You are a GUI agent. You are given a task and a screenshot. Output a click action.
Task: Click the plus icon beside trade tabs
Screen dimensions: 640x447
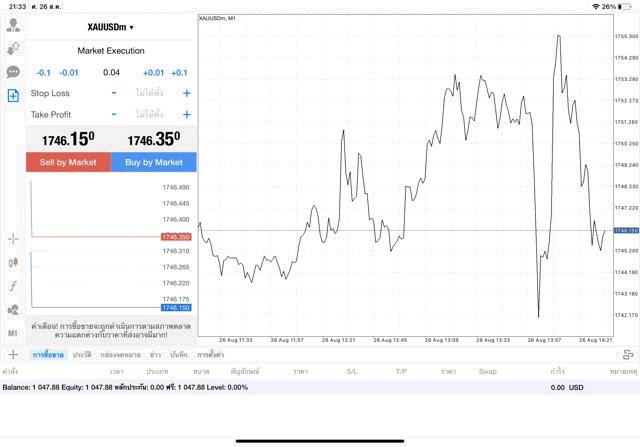[13, 355]
